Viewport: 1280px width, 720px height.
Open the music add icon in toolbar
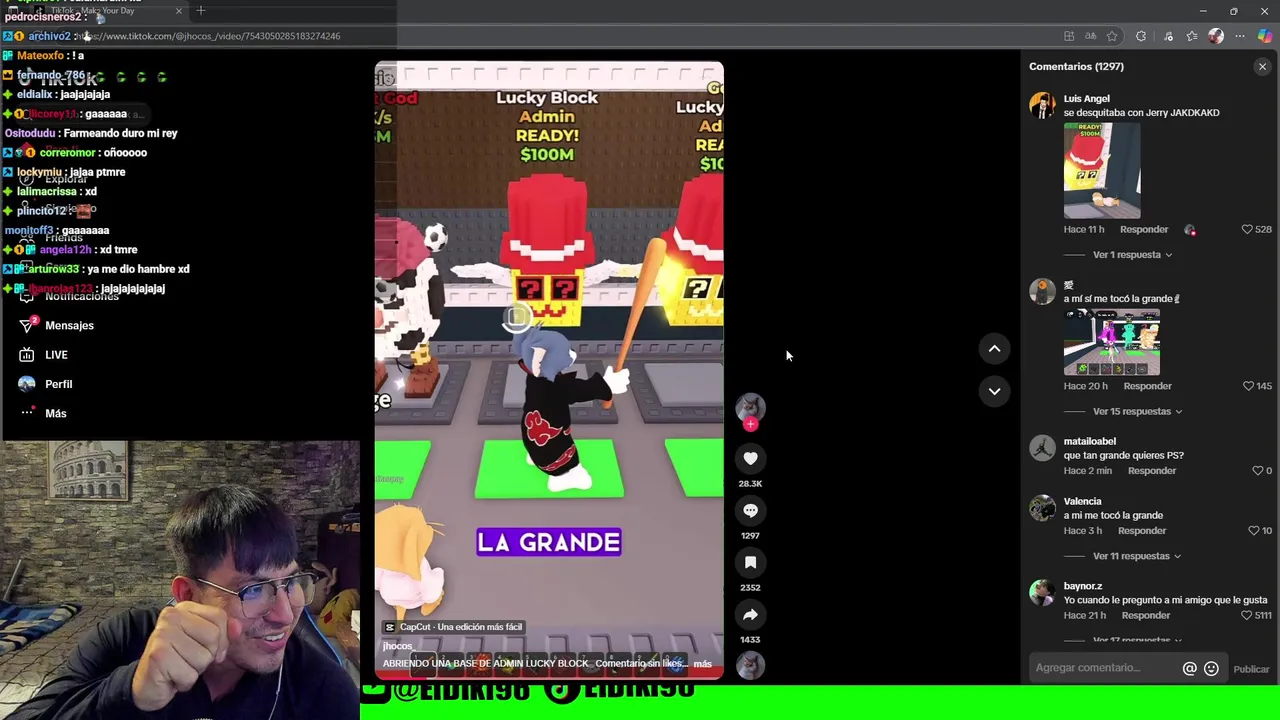click(1168, 36)
